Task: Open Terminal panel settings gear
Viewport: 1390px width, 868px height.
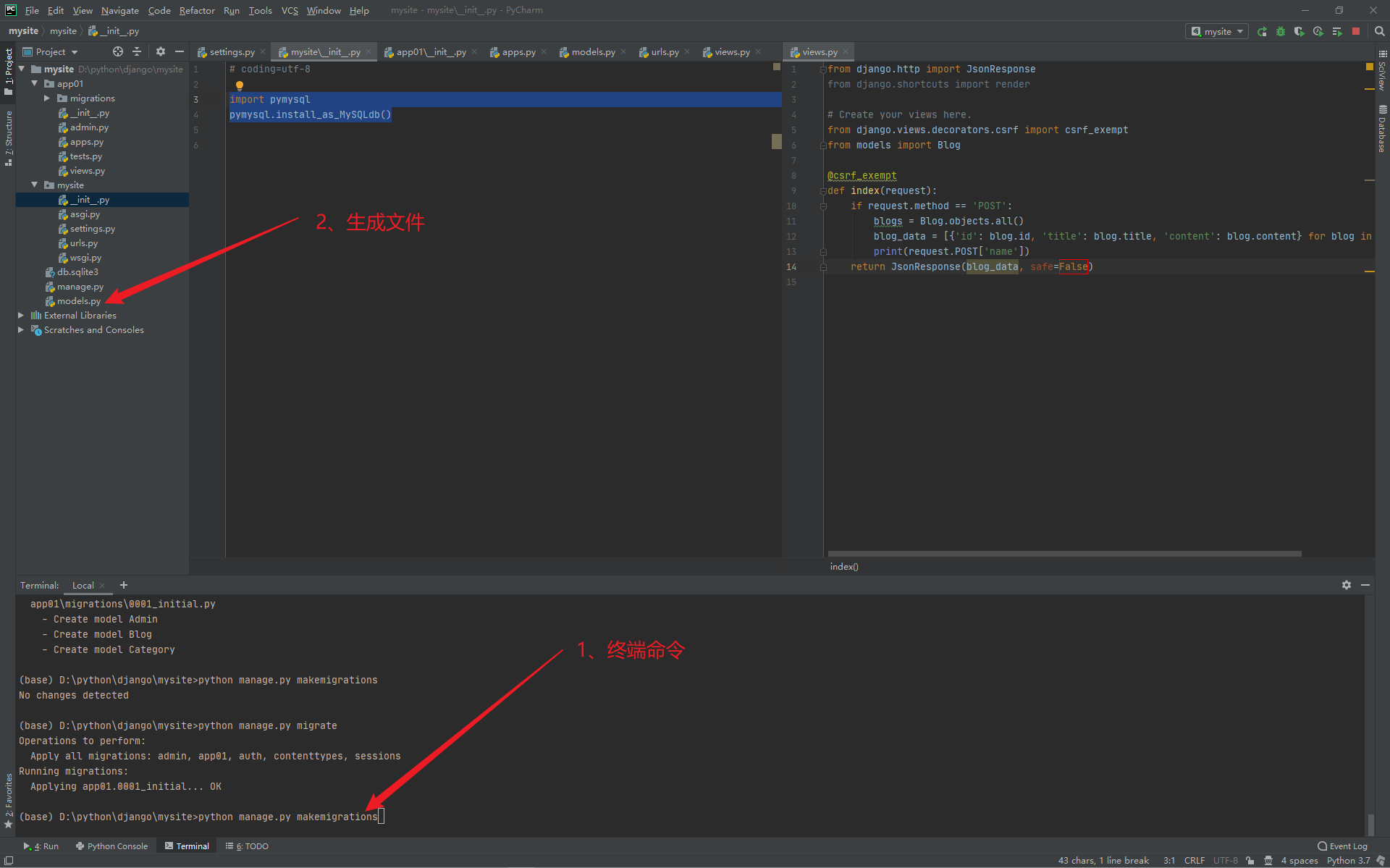Action: (x=1347, y=585)
